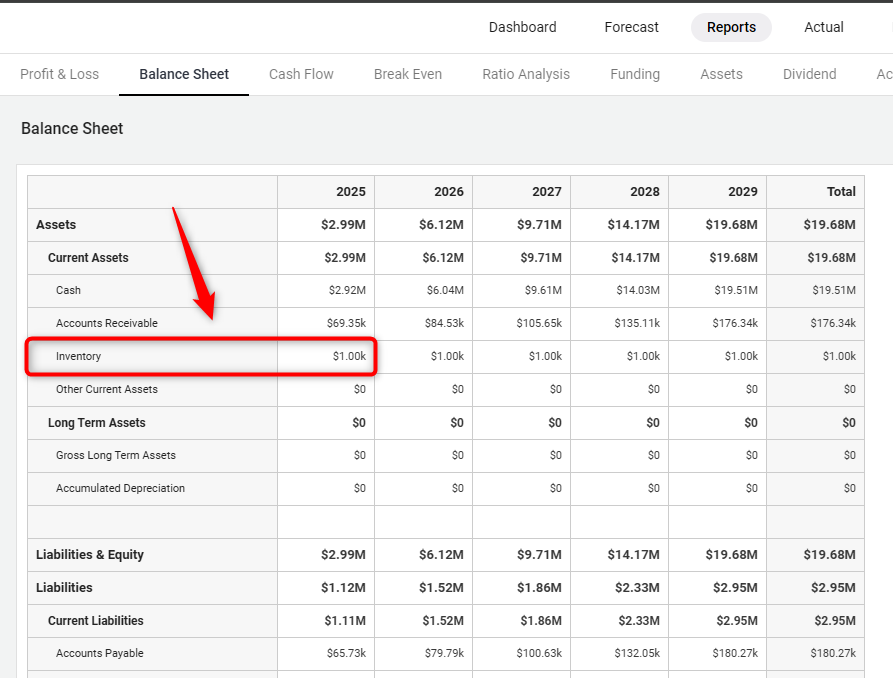The image size is (893, 678).
Task: Select the Liabilities row label
Action: tap(64, 587)
